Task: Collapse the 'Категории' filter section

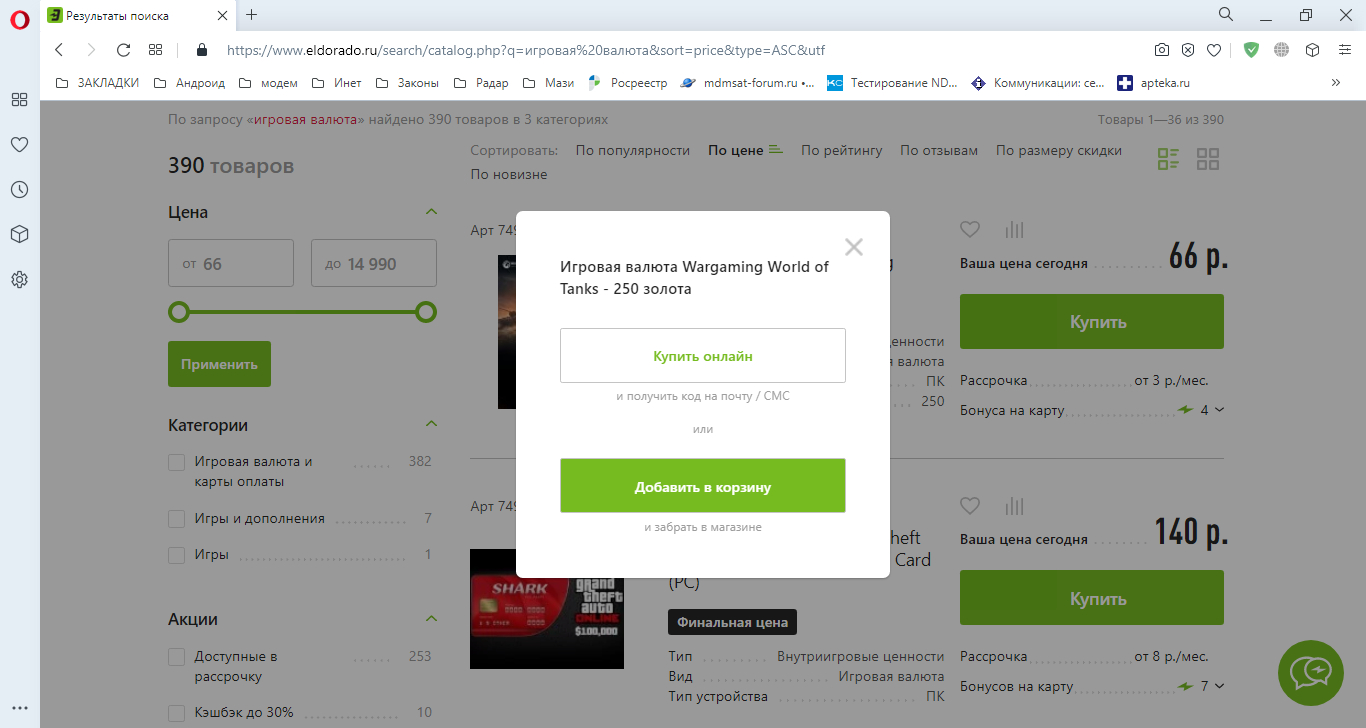Action: pyautogui.click(x=431, y=424)
